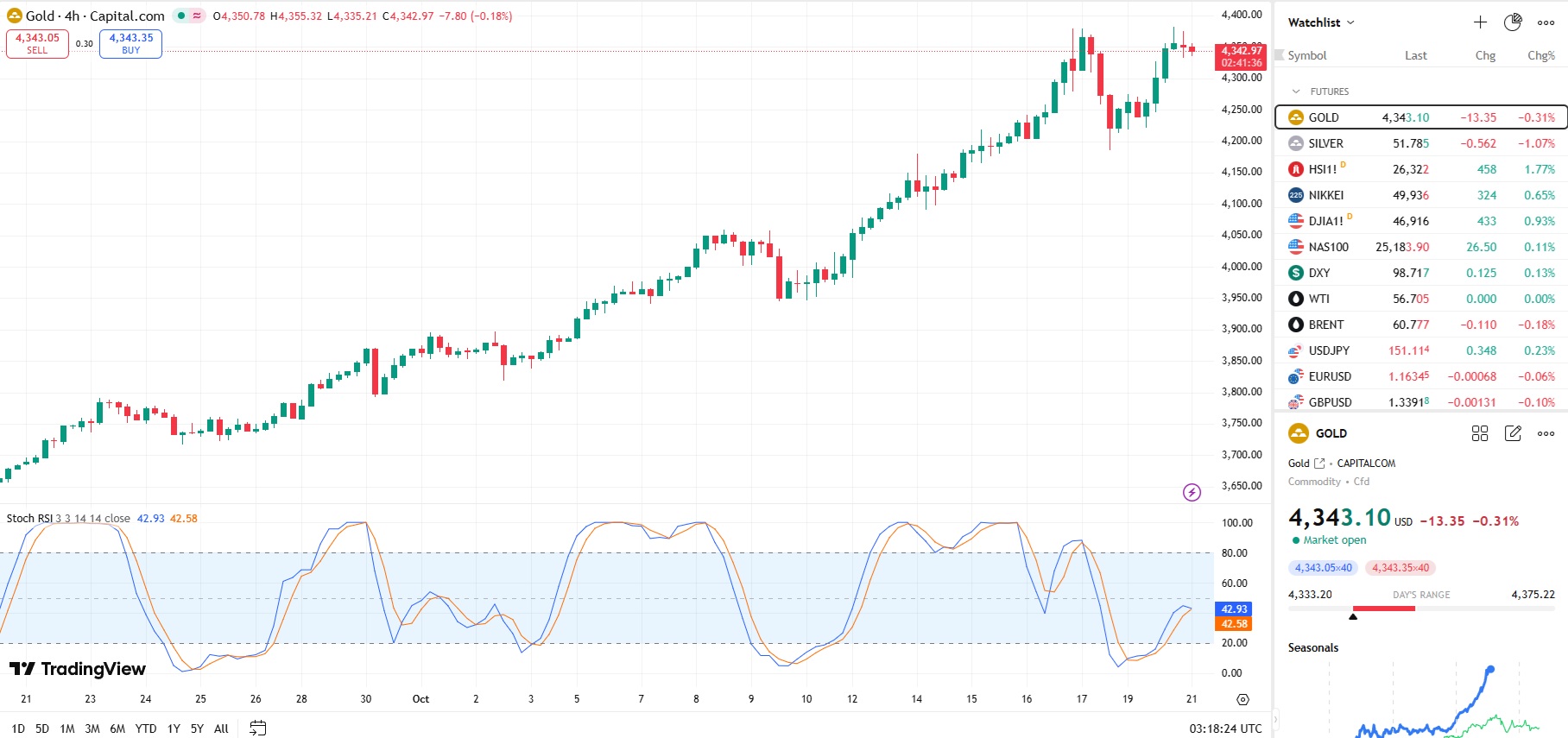Switch to YTD time range
This screenshot has width=1568, height=738.
pyautogui.click(x=146, y=729)
